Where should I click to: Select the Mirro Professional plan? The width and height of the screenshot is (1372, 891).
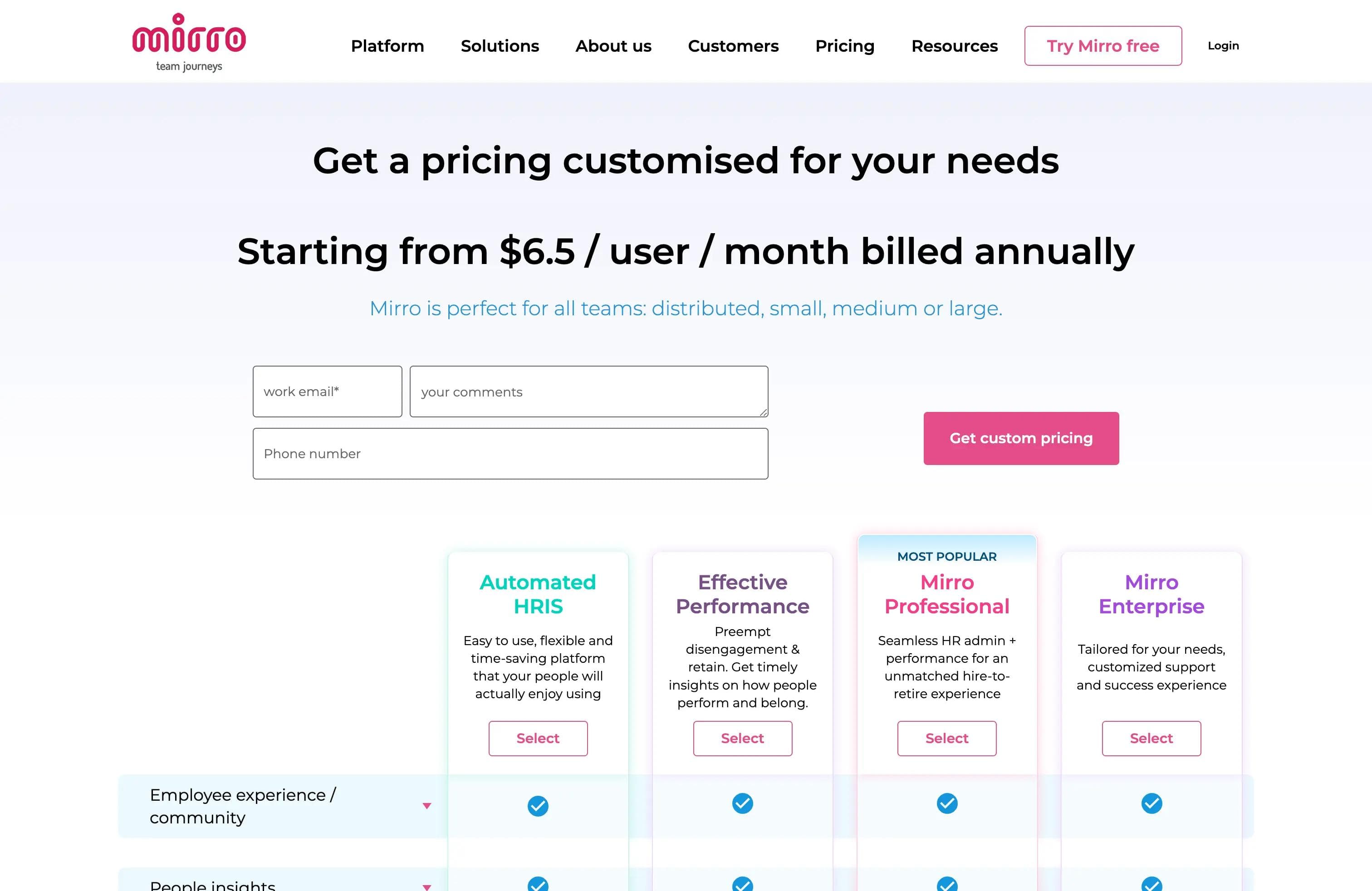pos(946,738)
